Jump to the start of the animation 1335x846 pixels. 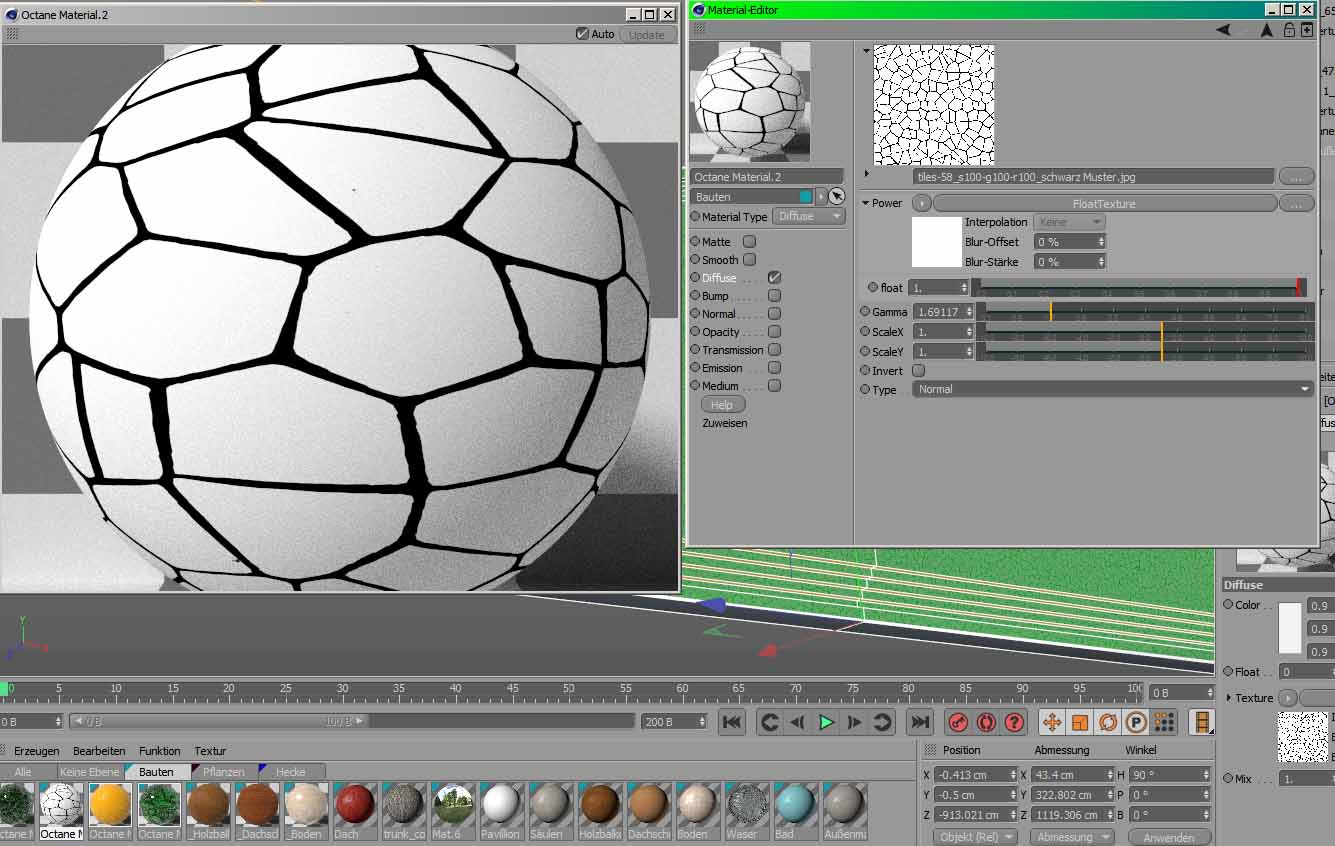point(732,722)
